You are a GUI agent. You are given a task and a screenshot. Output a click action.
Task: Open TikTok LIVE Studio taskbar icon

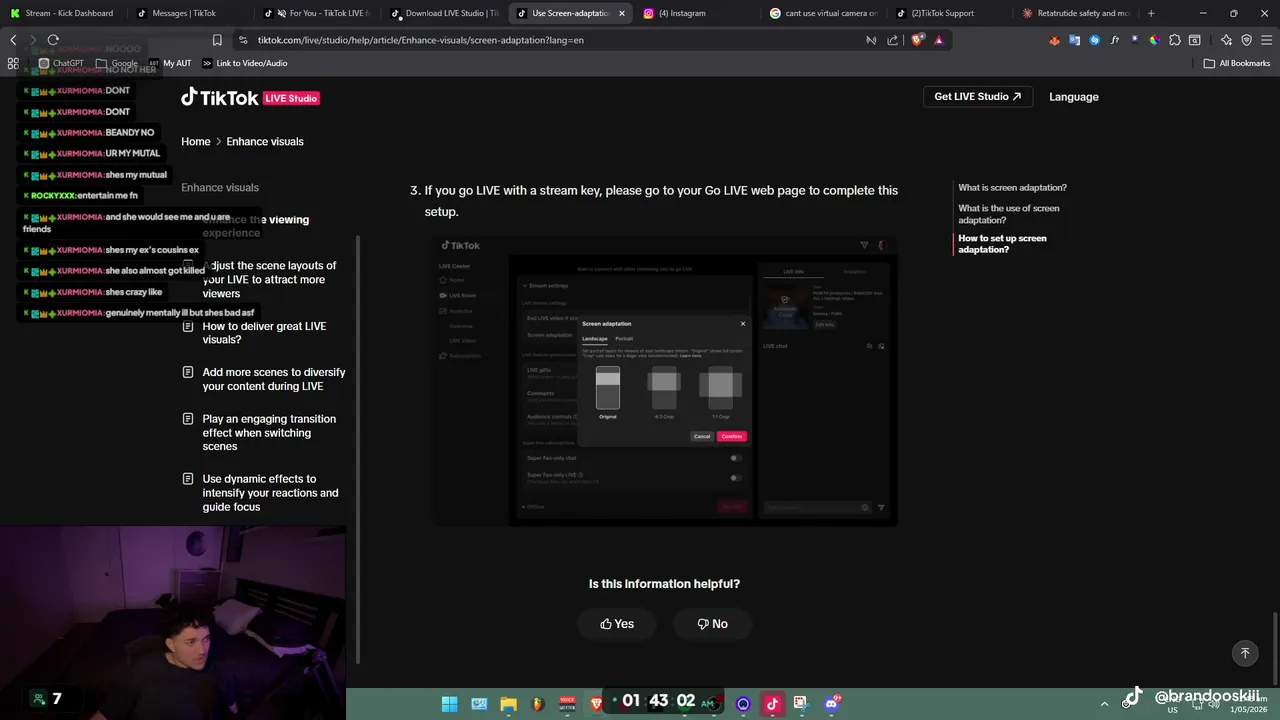[772, 703]
